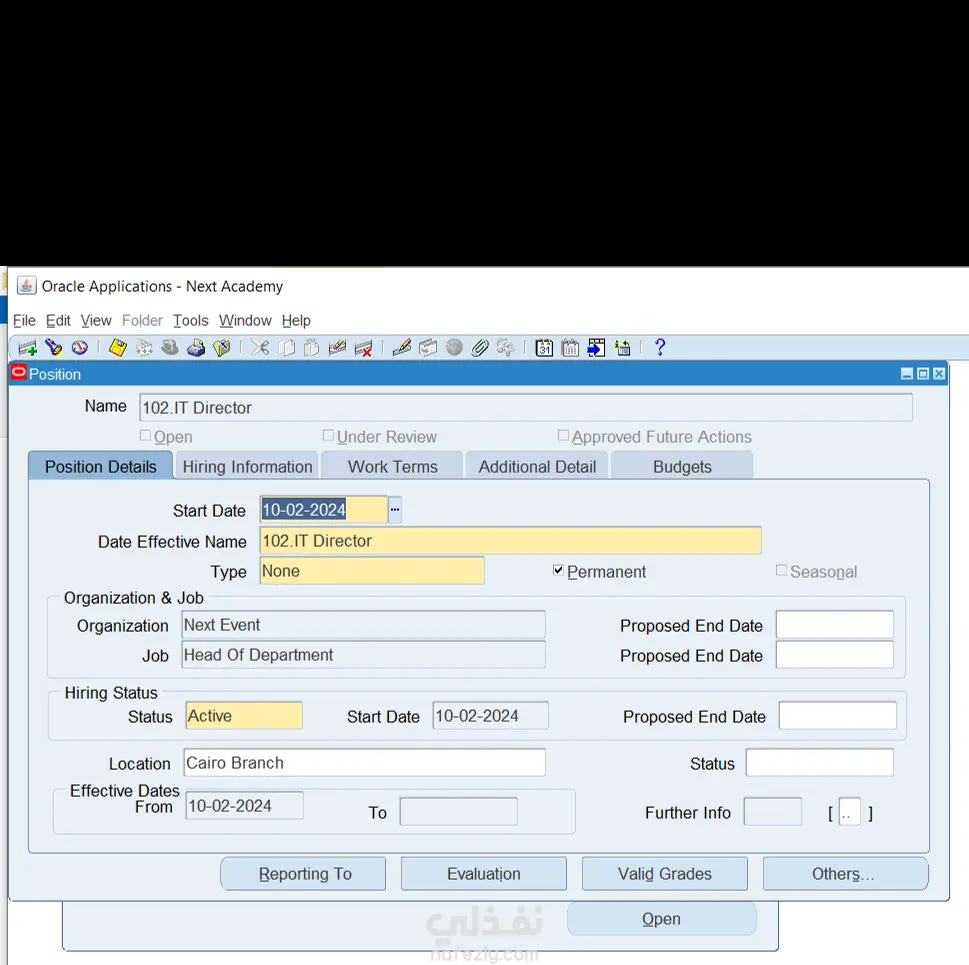Screen dimensions: 969x965
Task: Click the Type field showing None
Action: pos(372,571)
